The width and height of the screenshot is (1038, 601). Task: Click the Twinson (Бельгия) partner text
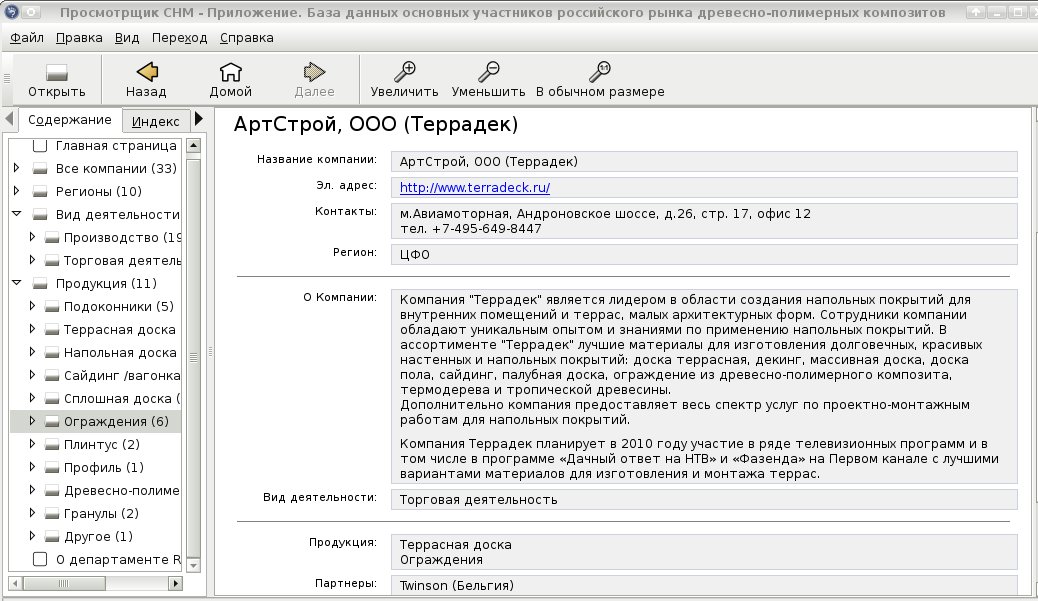click(457, 586)
